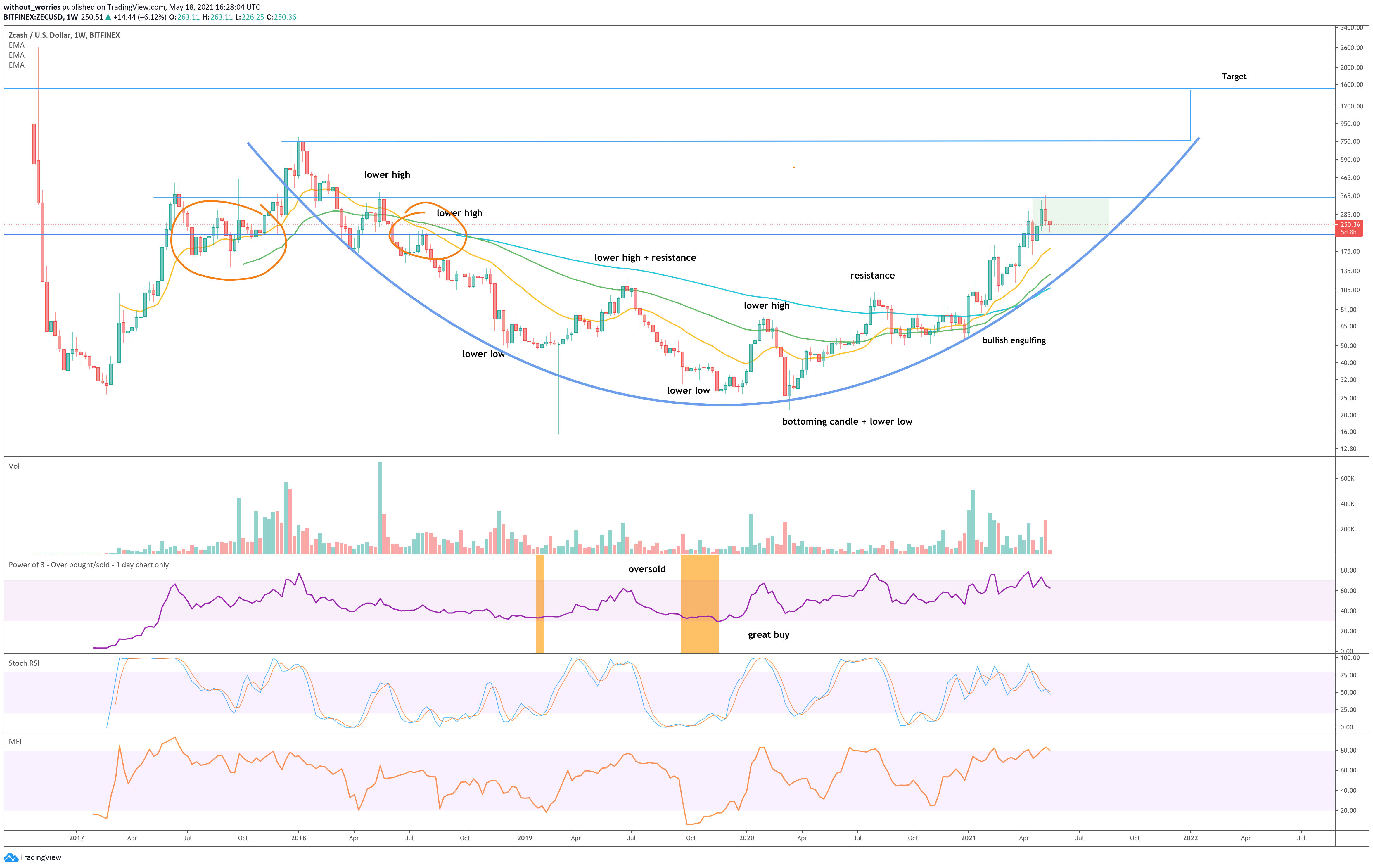The width and height of the screenshot is (1373, 868).
Task: Click the wide orange oversold highlight band
Action: pos(700,604)
